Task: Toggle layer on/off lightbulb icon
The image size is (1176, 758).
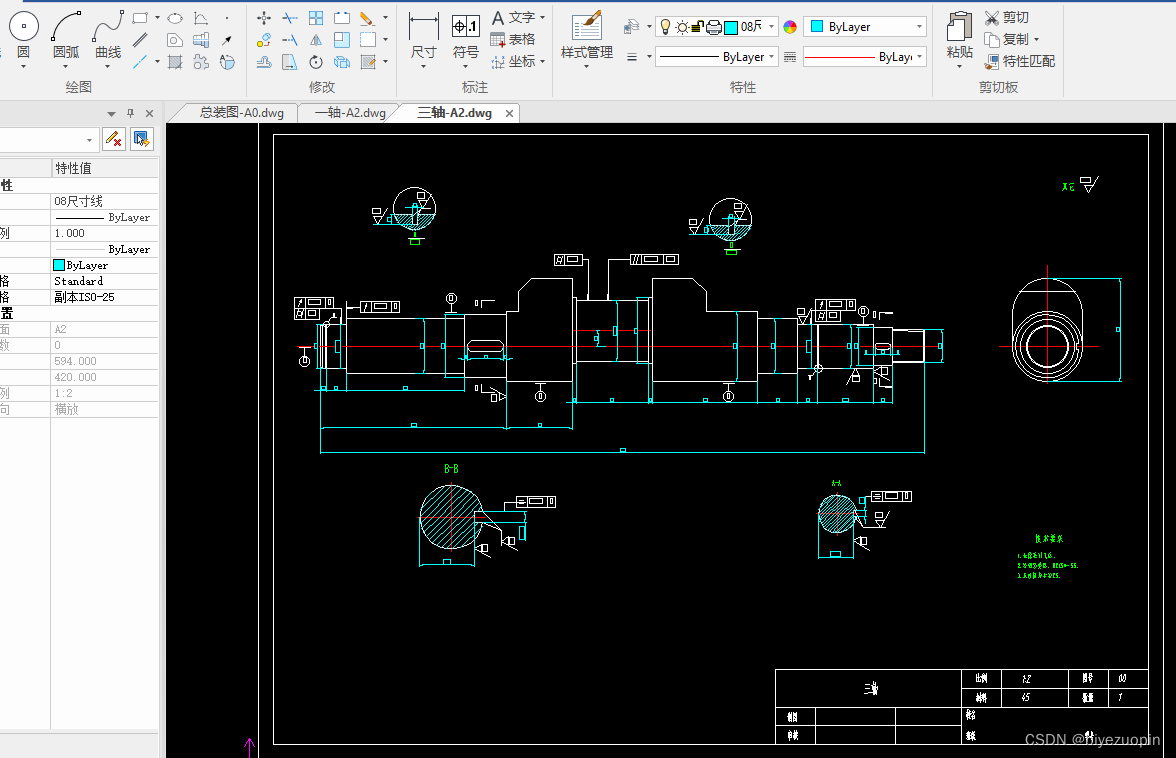Action: pos(664,27)
